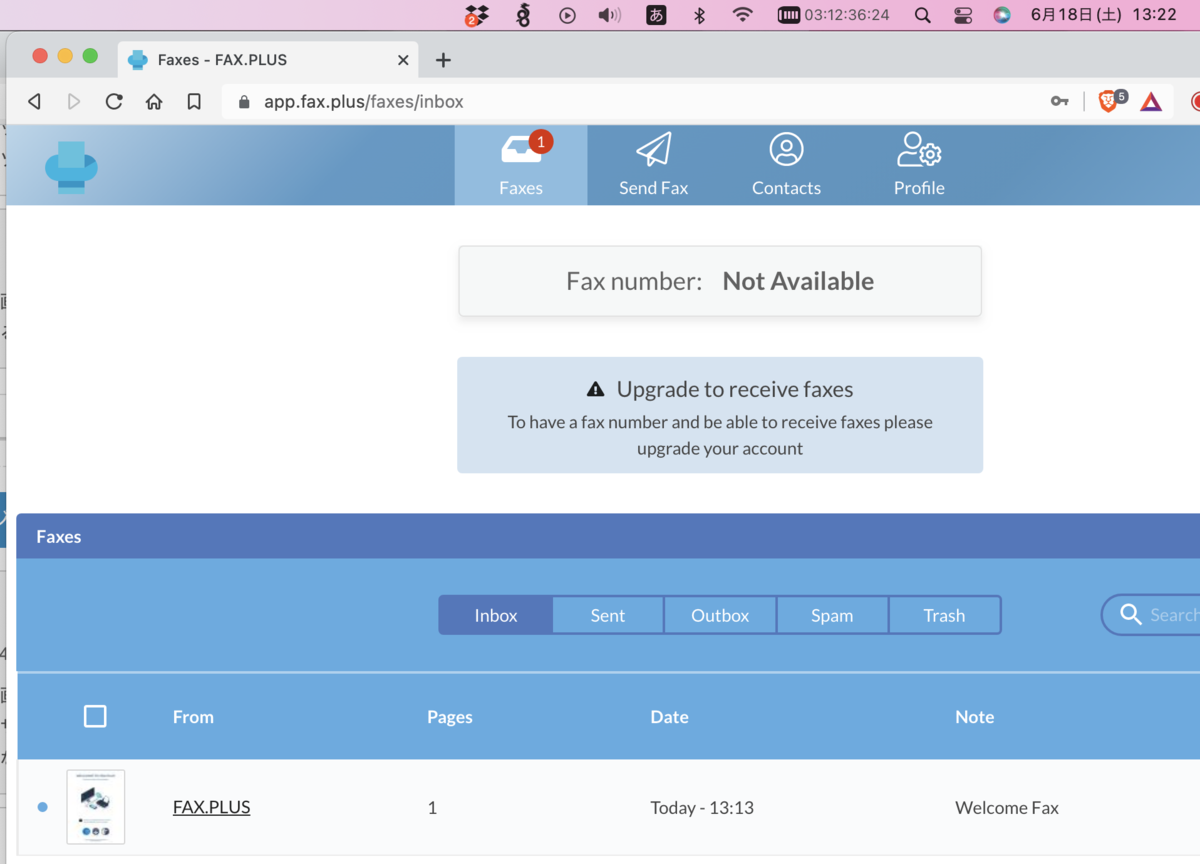Open the Send Fax page
The height and width of the screenshot is (864, 1200).
pos(653,165)
